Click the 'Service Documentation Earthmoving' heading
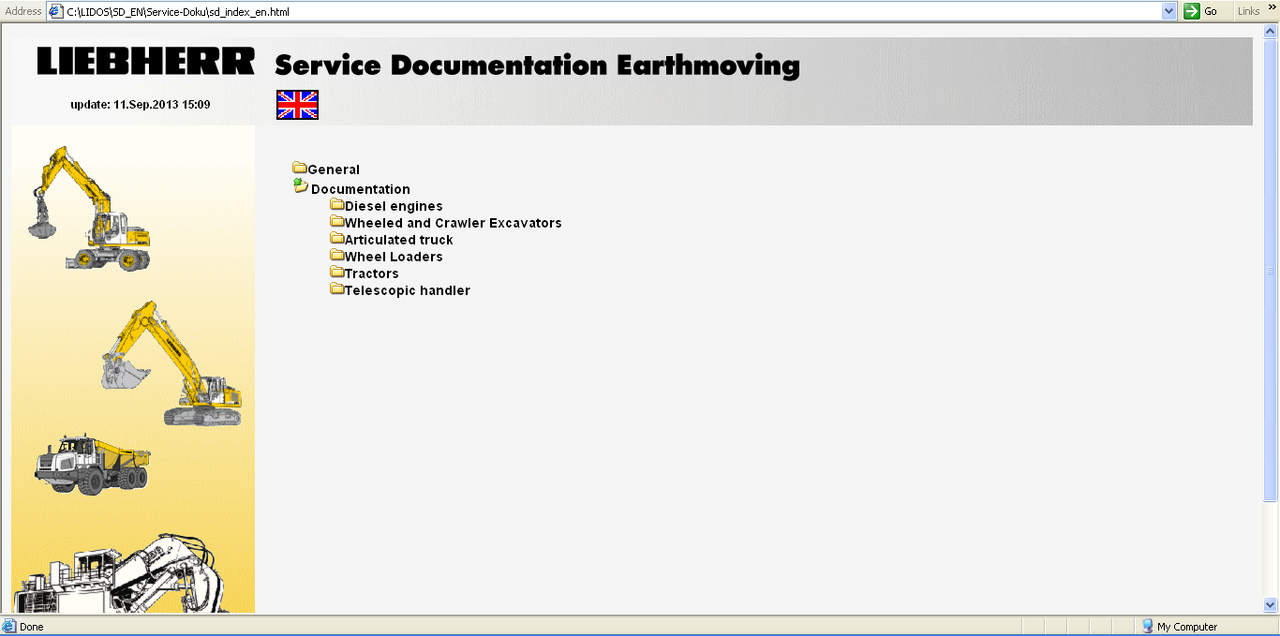Viewport: 1280px width, 636px height. coord(537,66)
